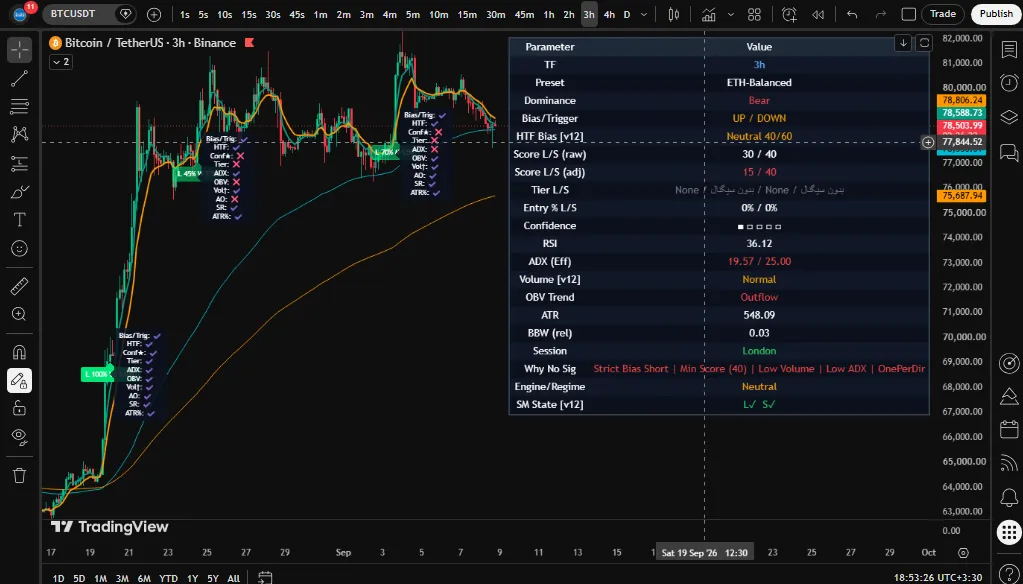
Task: Remove drawings with the trash icon
Action: (20, 475)
